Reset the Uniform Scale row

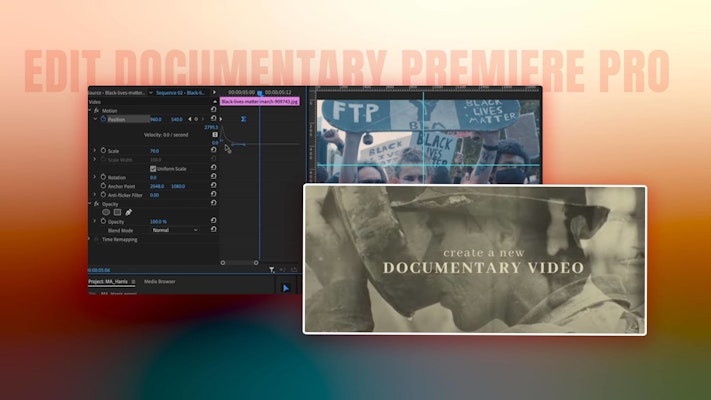click(213, 168)
